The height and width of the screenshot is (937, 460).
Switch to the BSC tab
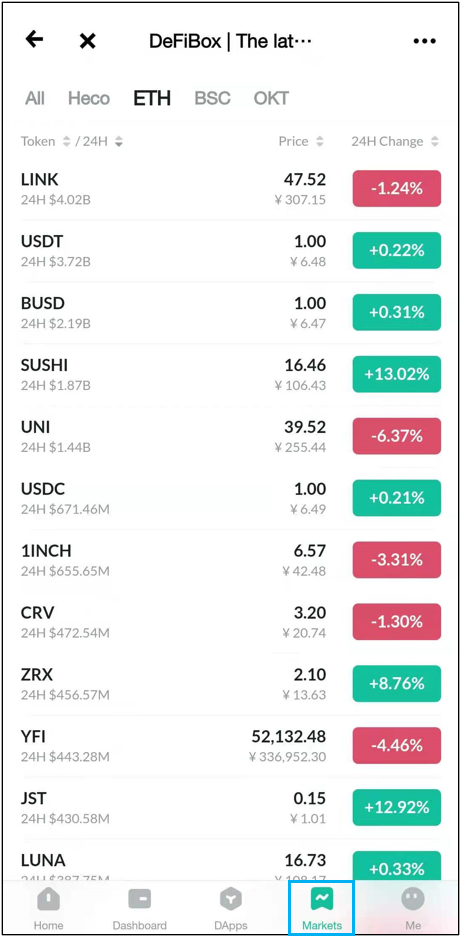[212, 98]
